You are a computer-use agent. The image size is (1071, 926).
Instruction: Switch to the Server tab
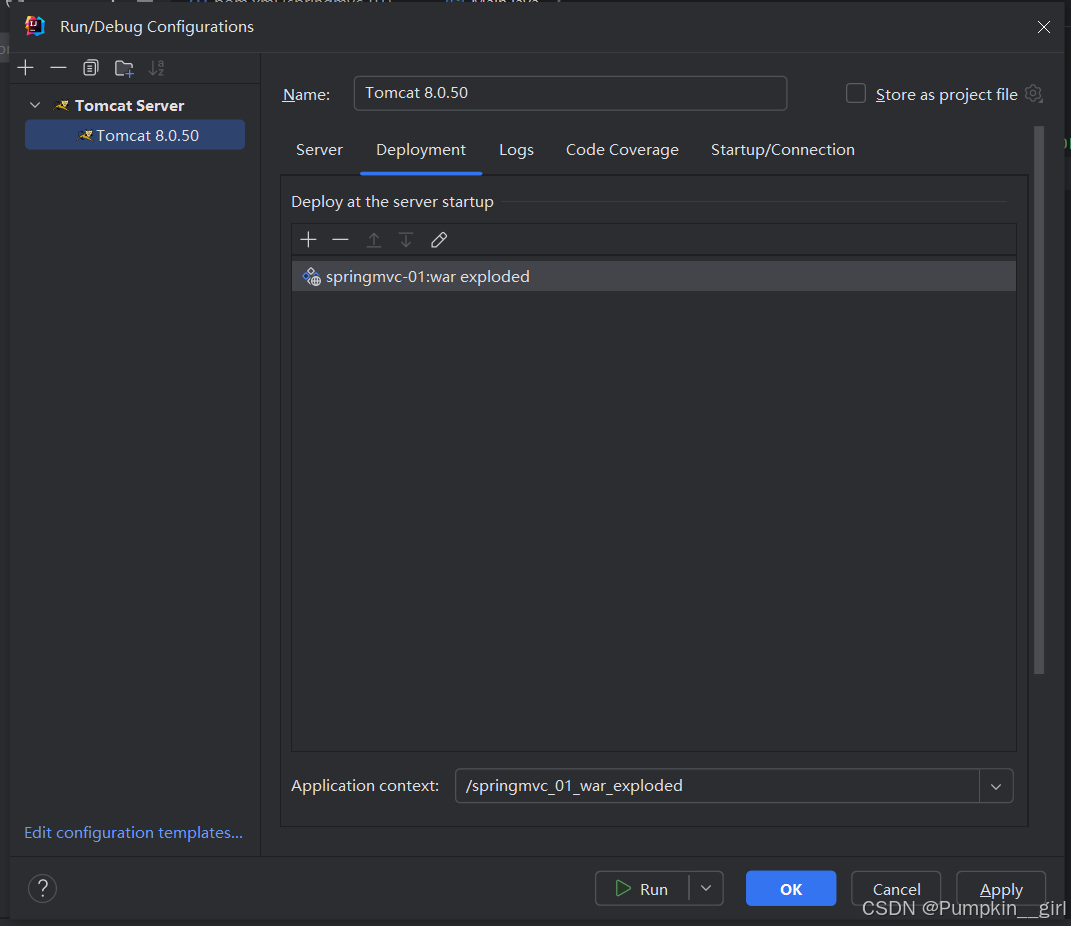pos(319,150)
